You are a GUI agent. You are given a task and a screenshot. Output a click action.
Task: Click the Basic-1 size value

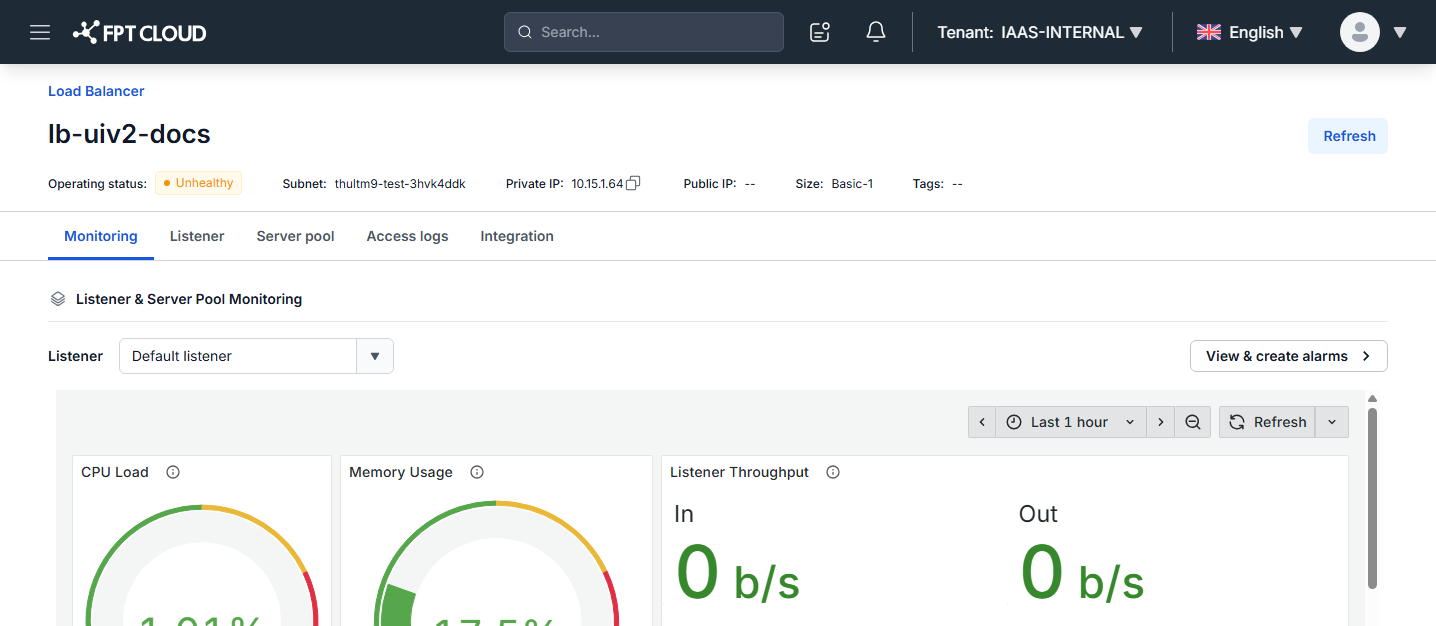click(852, 184)
